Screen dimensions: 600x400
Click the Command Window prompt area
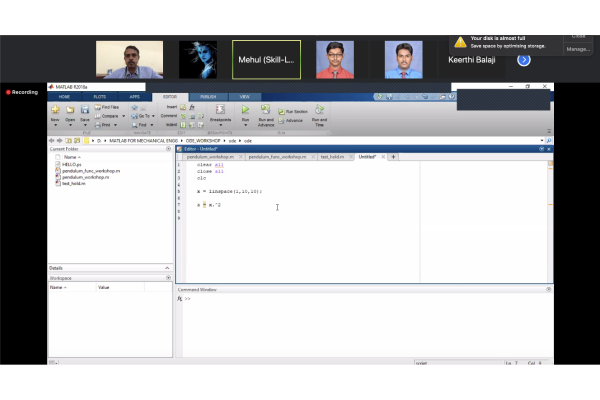[x=367, y=325]
